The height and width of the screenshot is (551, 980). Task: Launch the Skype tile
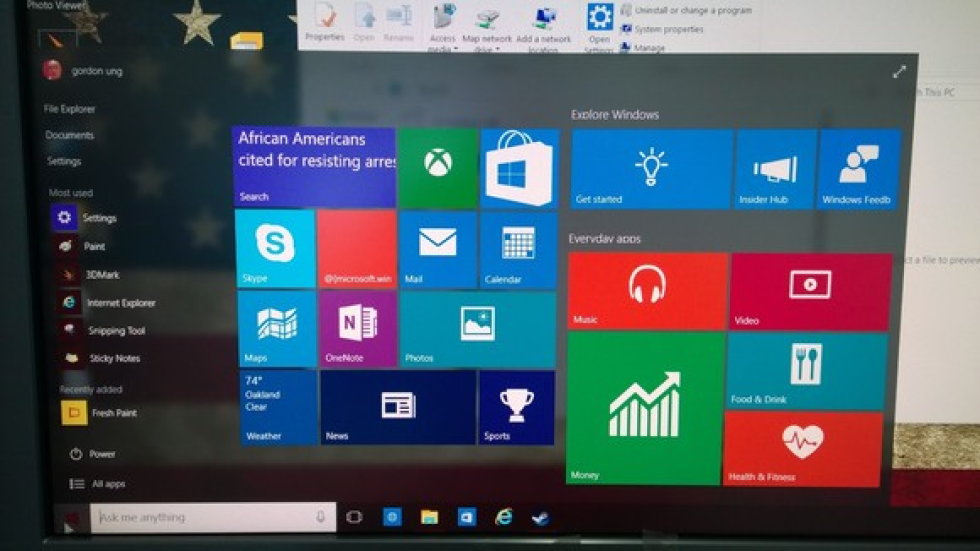click(x=275, y=249)
